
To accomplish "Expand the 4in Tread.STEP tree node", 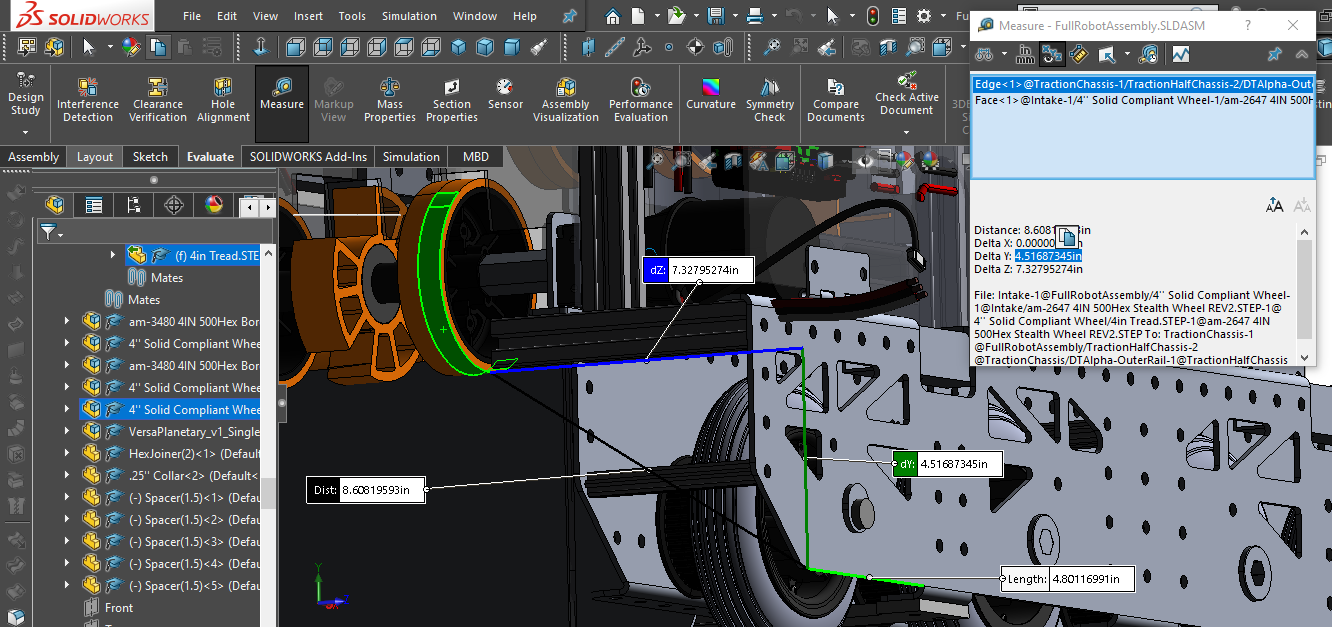I will coord(112,255).
